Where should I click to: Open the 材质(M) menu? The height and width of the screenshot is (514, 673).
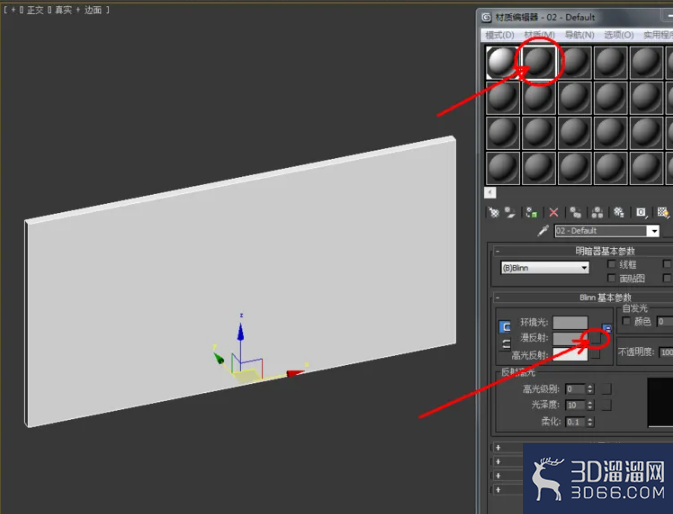(540, 35)
